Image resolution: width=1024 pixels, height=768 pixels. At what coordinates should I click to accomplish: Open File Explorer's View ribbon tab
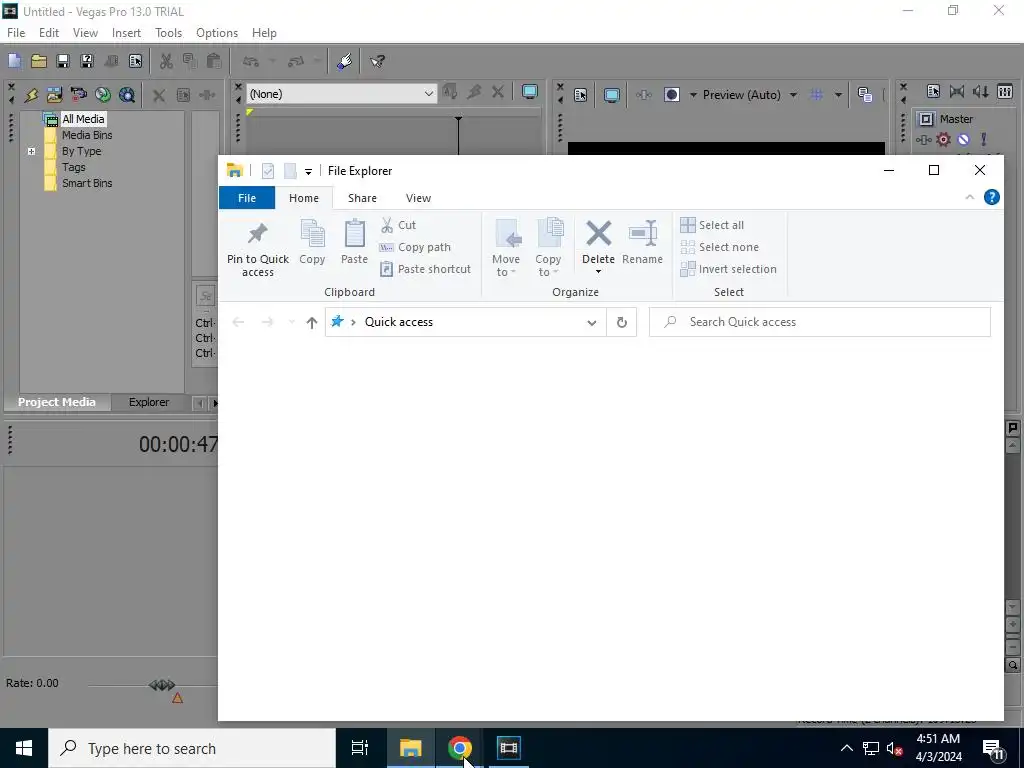tap(418, 198)
